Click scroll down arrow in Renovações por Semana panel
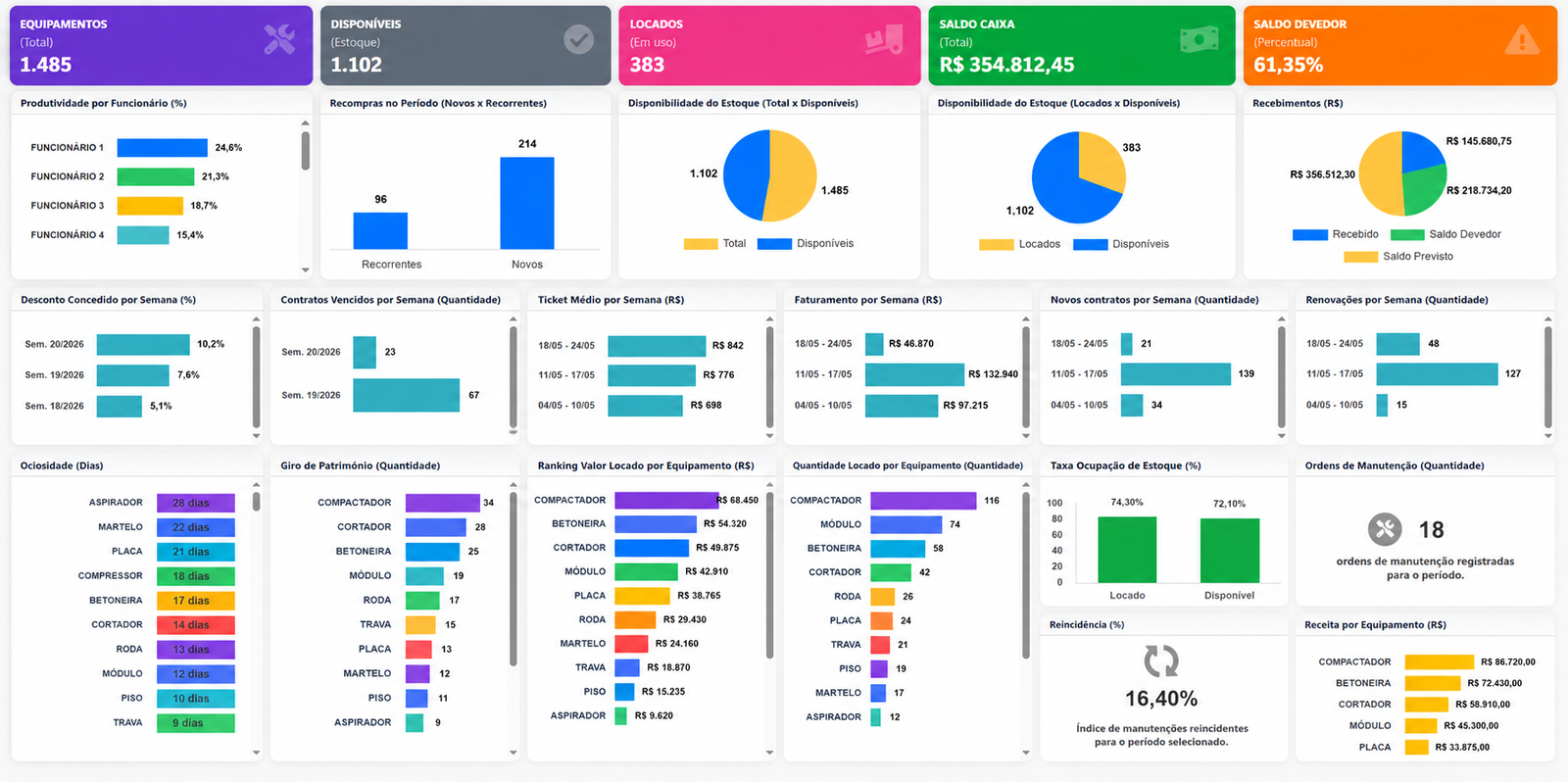The image size is (1568, 782). pyautogui.click(x=1548, y=435)
